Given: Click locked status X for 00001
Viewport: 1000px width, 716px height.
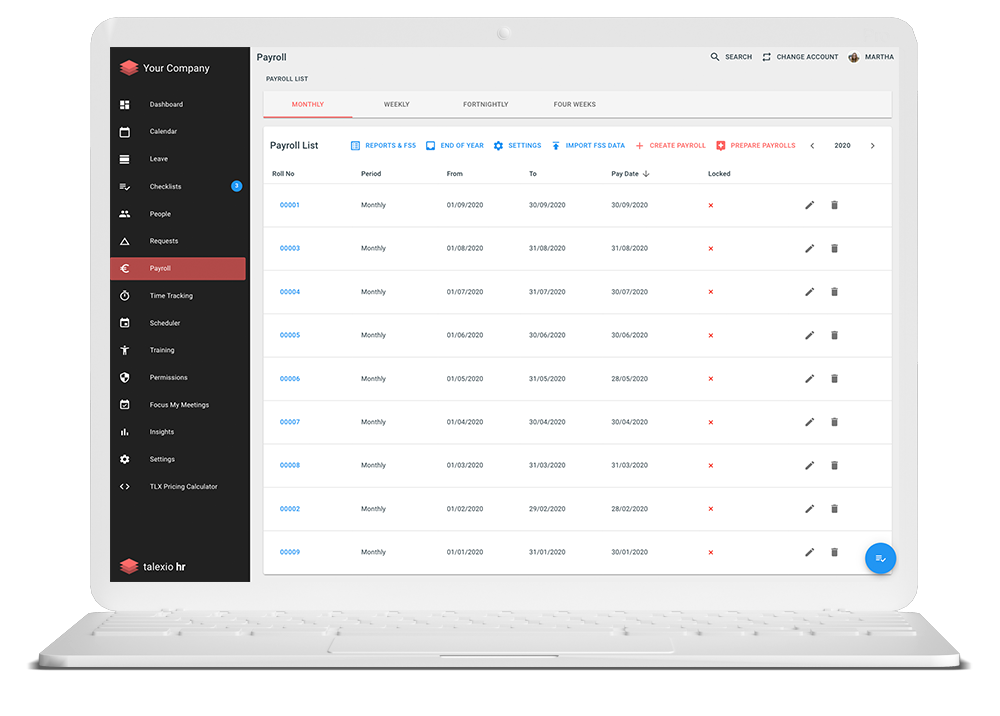Looking at the screenshot, I should (x=710, y=205).
